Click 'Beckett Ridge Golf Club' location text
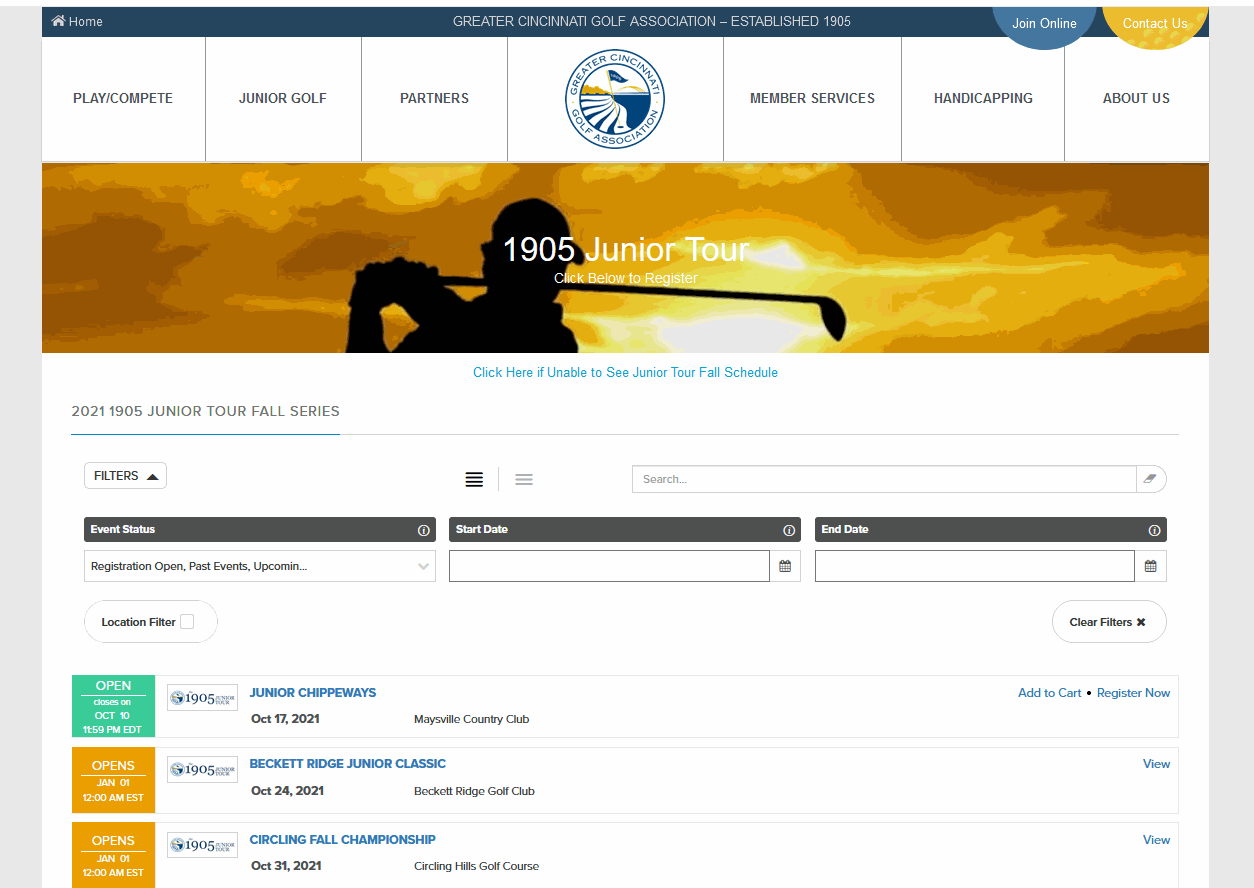The height and width of the screenshot is (888, 1254). [x=474, y=791]
